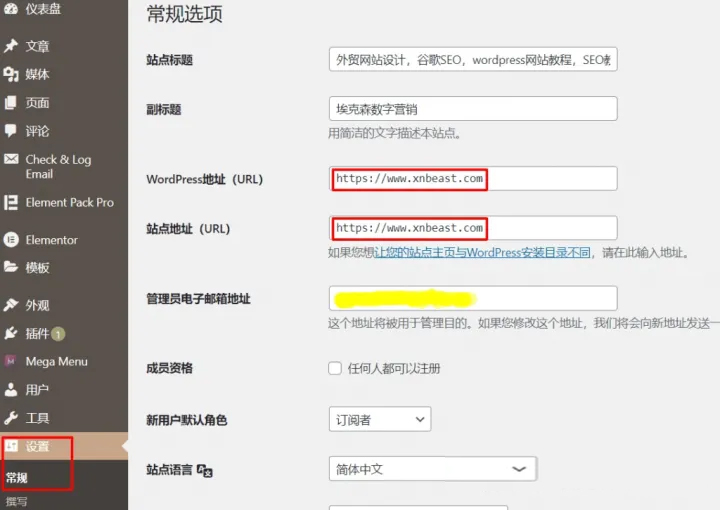Screen dimensions: 720x510
Task: Open Check & Log Email menu
Action: (x=58, y=167)
